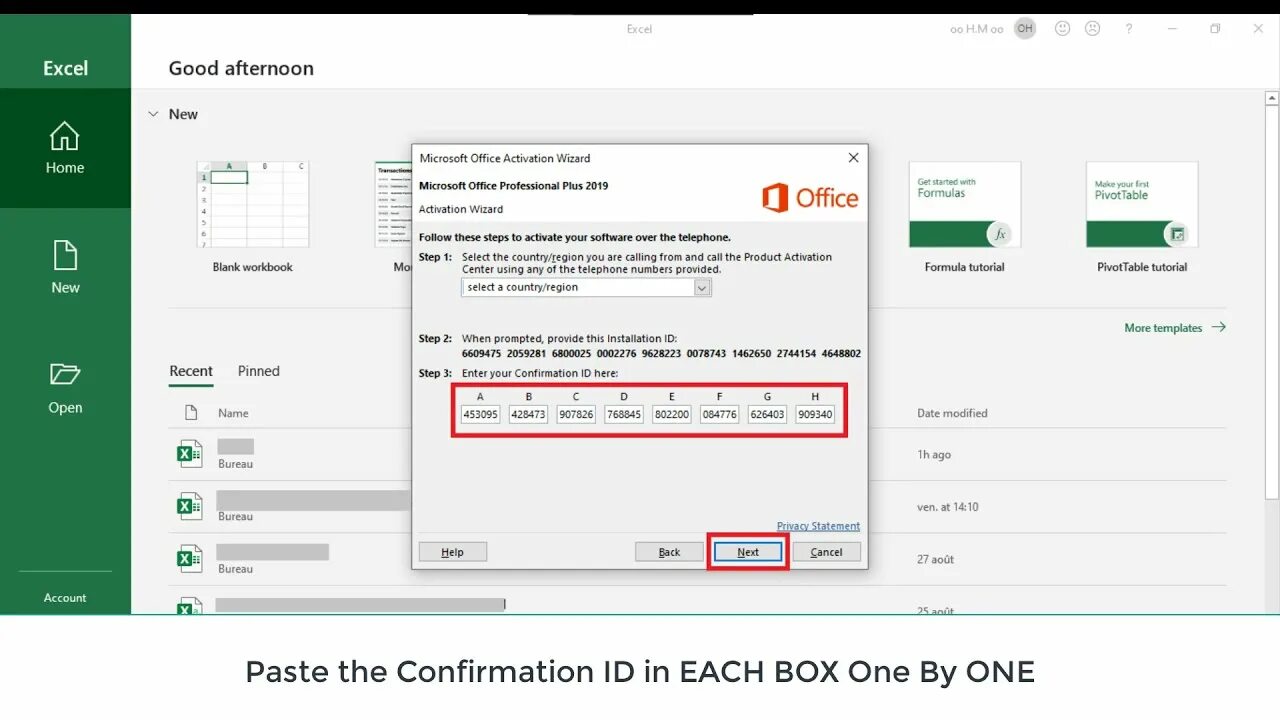This screenshot has width=1280, height=720.
Task: Click the Installation ID number text
Action: pos(661,354)
